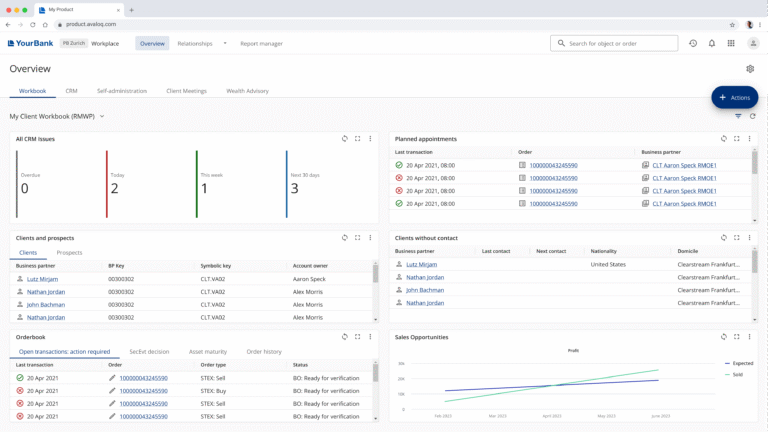This screenshot has width=768, height=432.
Task: Open Lutz Mirjam in Clients and prospects
Action: click(x=42, y=279)
